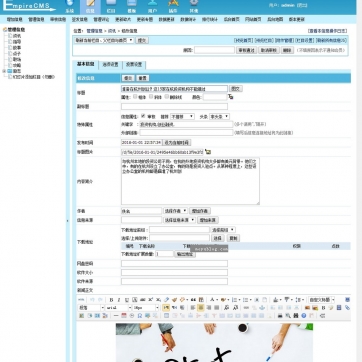Open the 置顶 level dropdown
The height and width of the screenshot is (362, 362).
(x=182, y=116)
